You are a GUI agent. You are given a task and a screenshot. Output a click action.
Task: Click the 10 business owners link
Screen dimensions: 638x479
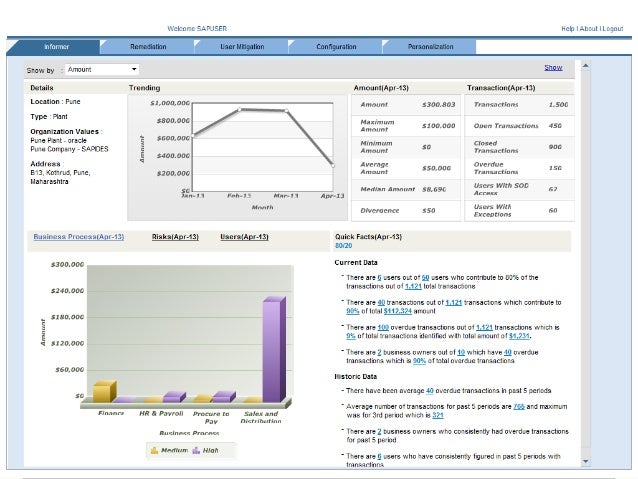461,352
